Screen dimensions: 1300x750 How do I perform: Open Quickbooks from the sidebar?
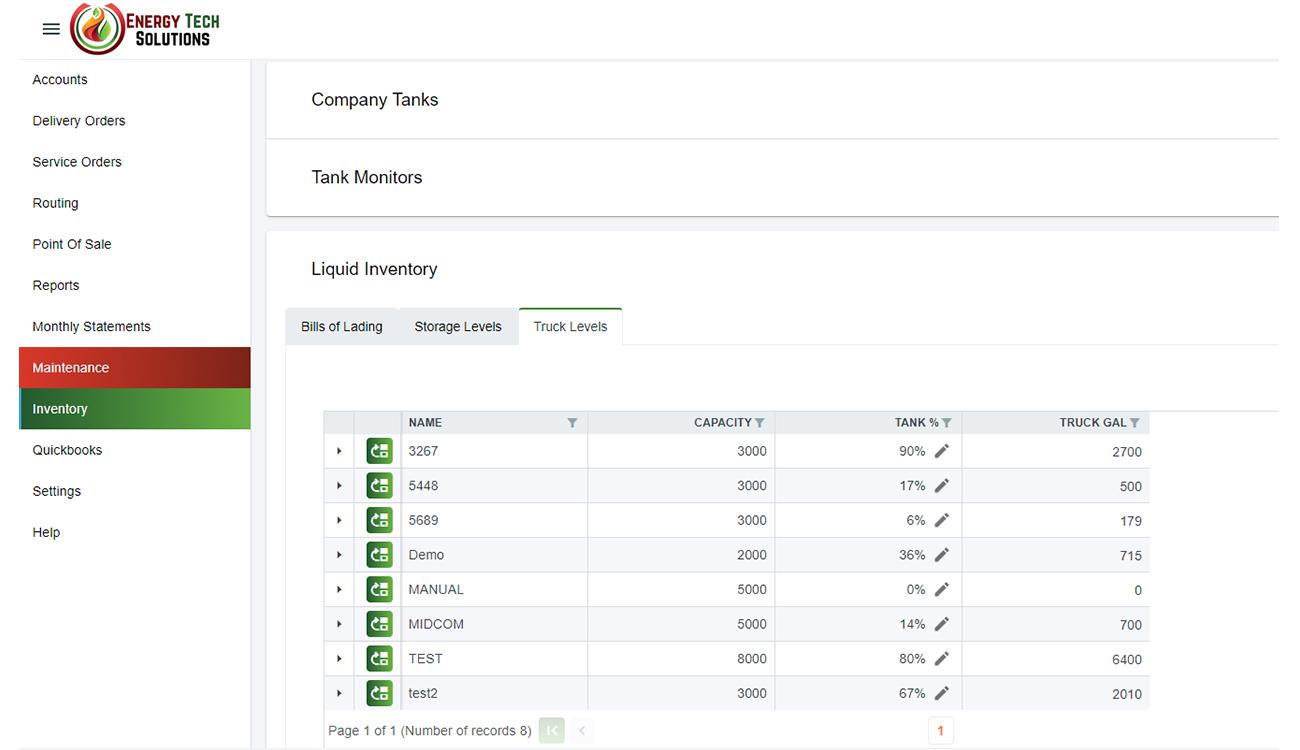click(67, 450)
